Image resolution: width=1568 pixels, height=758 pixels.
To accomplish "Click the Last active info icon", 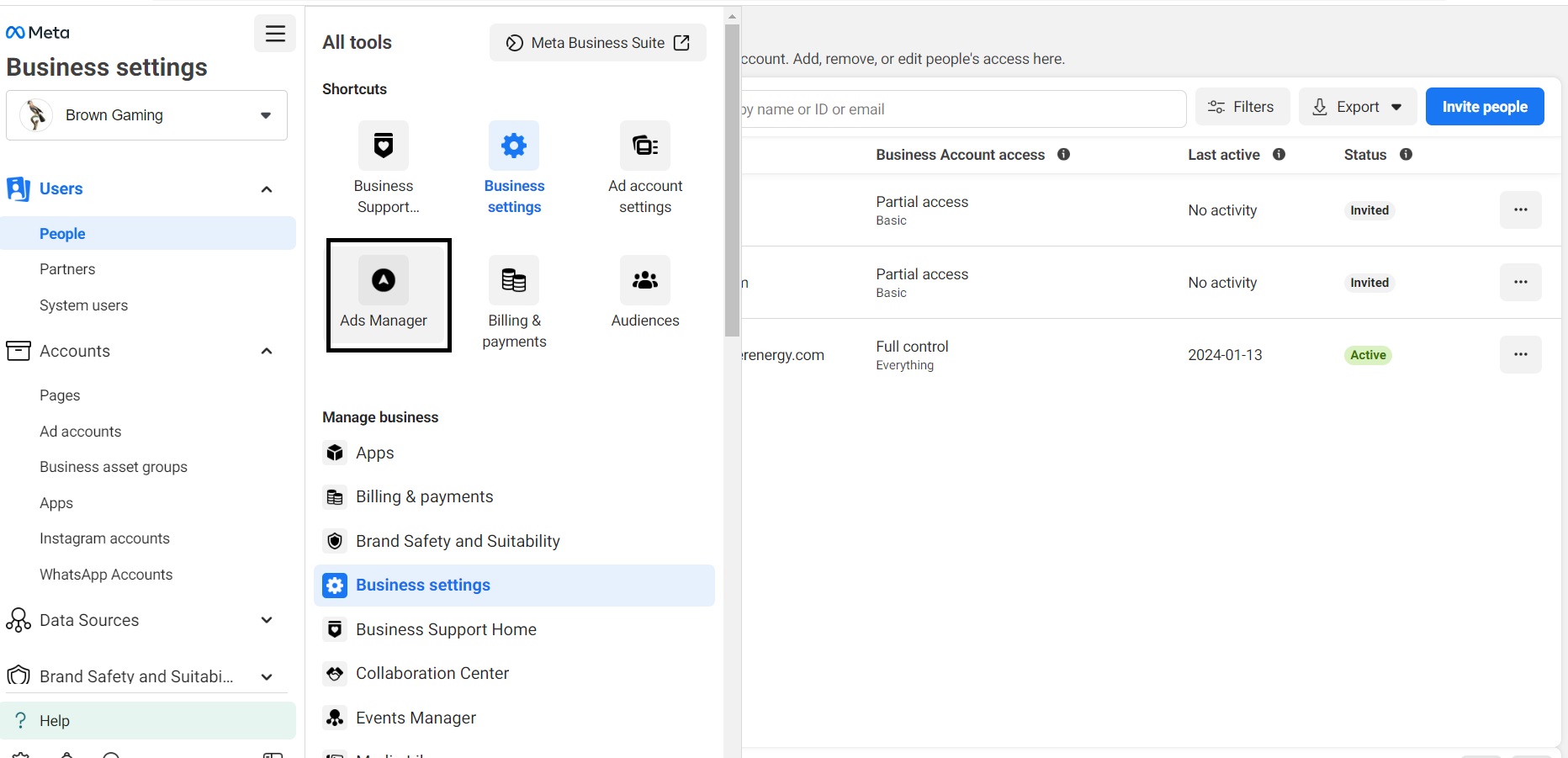I will (x=1279, y=155).
